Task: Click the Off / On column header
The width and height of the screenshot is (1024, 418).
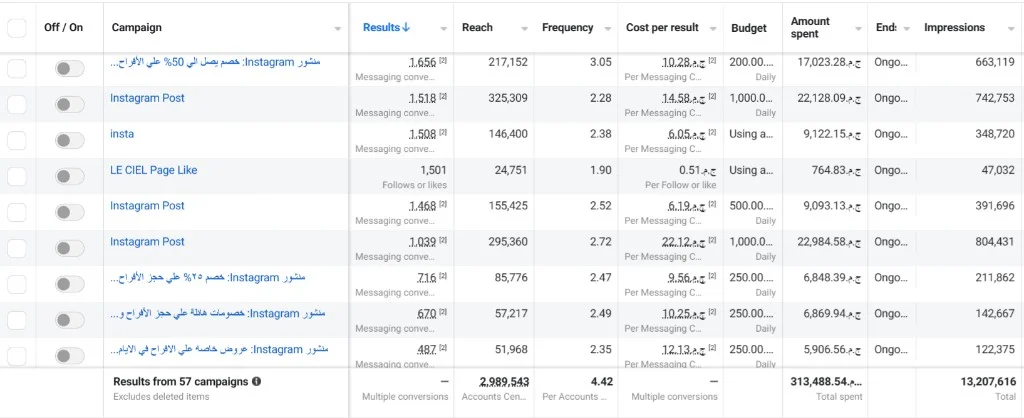Action: coord(63,27)
